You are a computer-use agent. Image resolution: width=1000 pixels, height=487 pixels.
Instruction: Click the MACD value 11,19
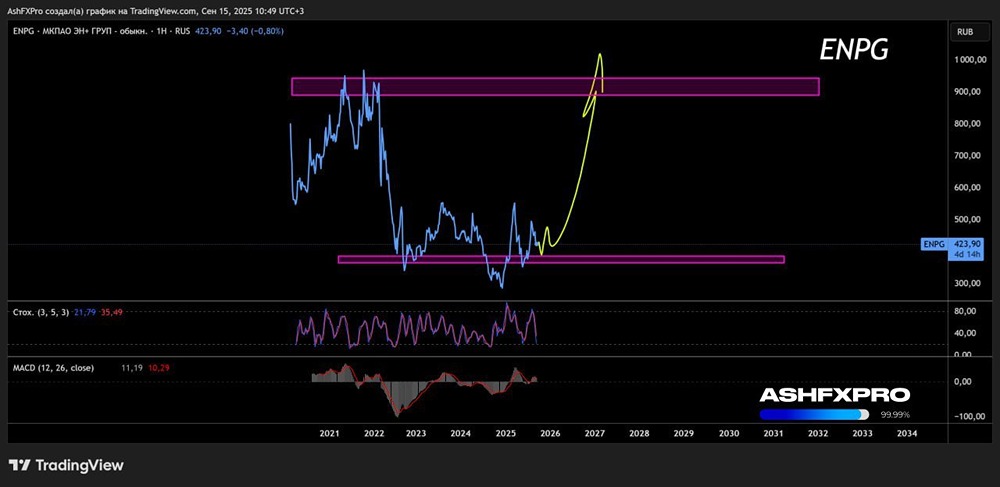tap(132, 367)
